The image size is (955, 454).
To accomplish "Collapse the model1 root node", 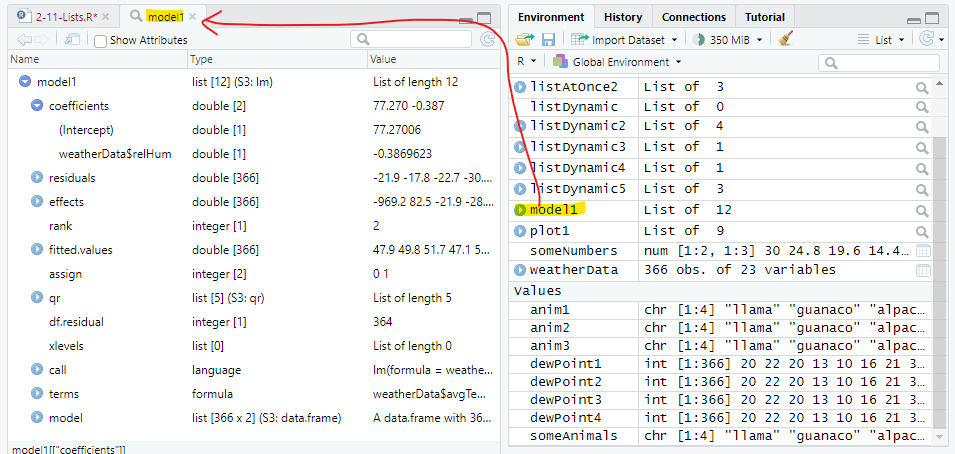I will click(x=25, y=82).
